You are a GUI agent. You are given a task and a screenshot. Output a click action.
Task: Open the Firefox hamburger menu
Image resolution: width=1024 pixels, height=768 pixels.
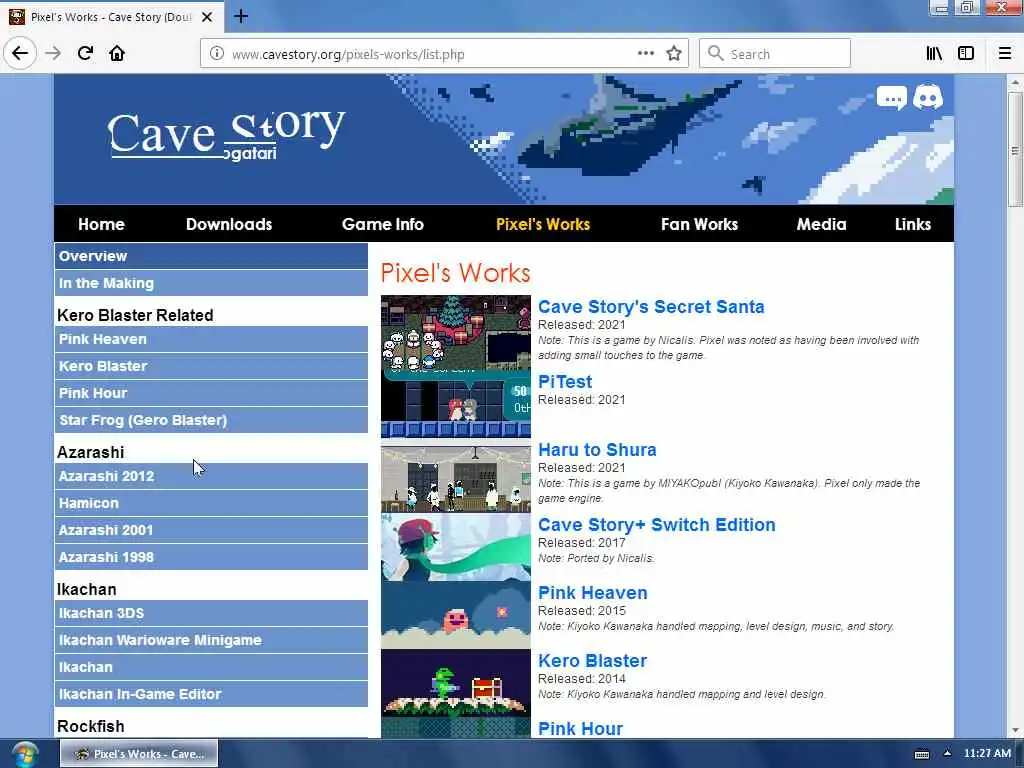[x=1004, y=54]
